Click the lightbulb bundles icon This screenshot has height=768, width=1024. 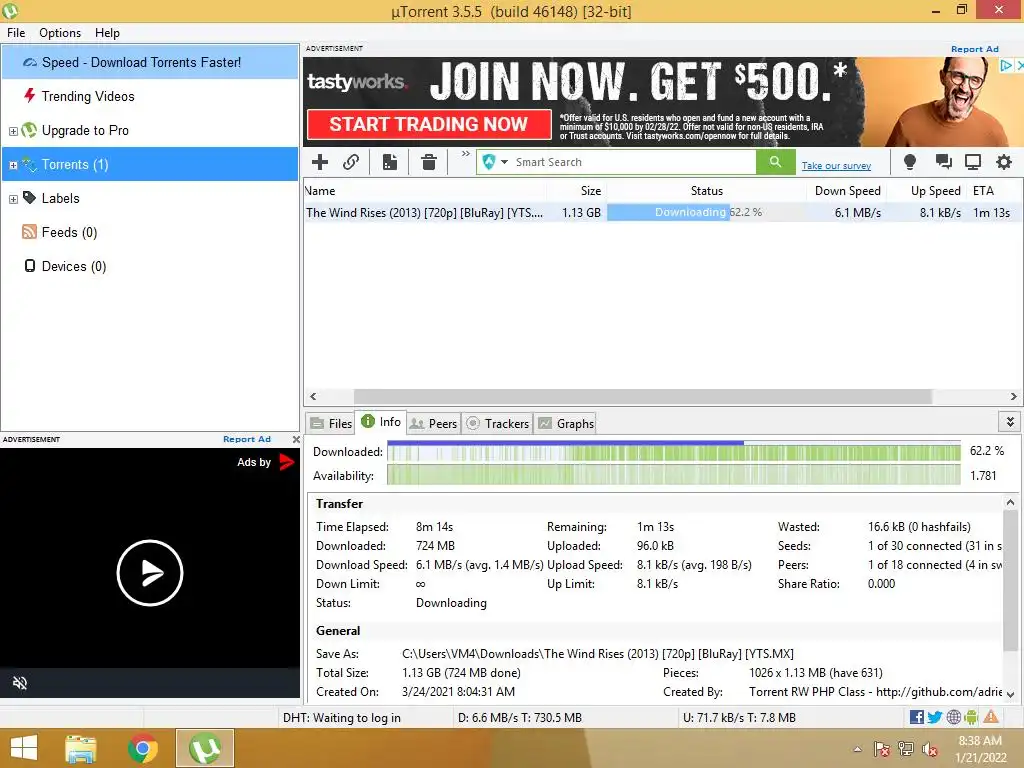tap(909, 162)
